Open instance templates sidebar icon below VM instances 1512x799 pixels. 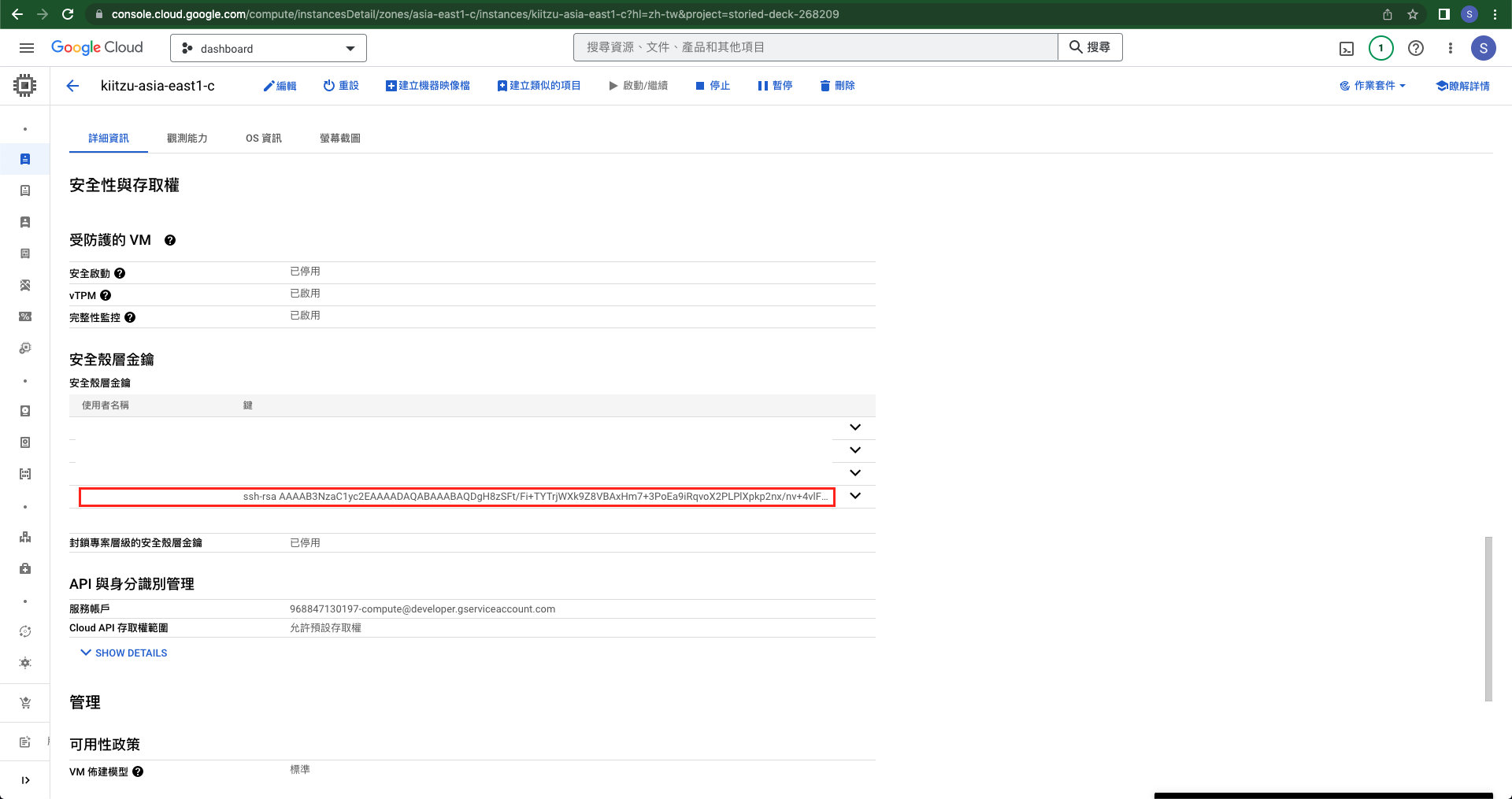click(25, 191)
